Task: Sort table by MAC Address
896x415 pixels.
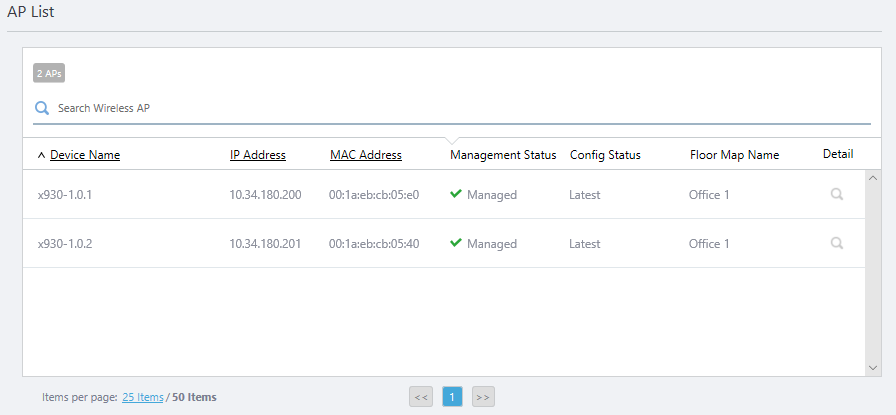Action: coord(366,155)
